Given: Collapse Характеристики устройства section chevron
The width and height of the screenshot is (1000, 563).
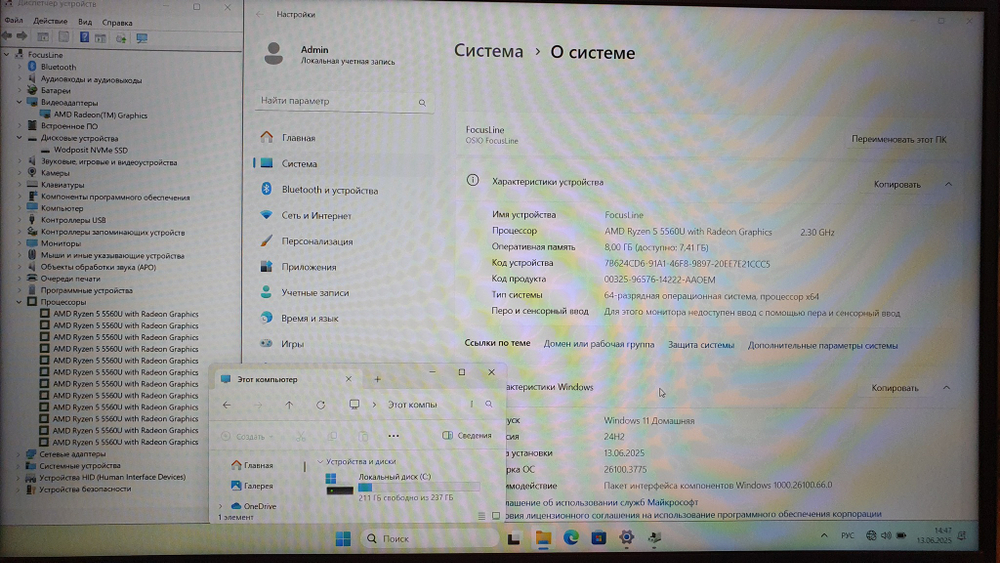Looking at the screenshot, I should pos(948,184).
